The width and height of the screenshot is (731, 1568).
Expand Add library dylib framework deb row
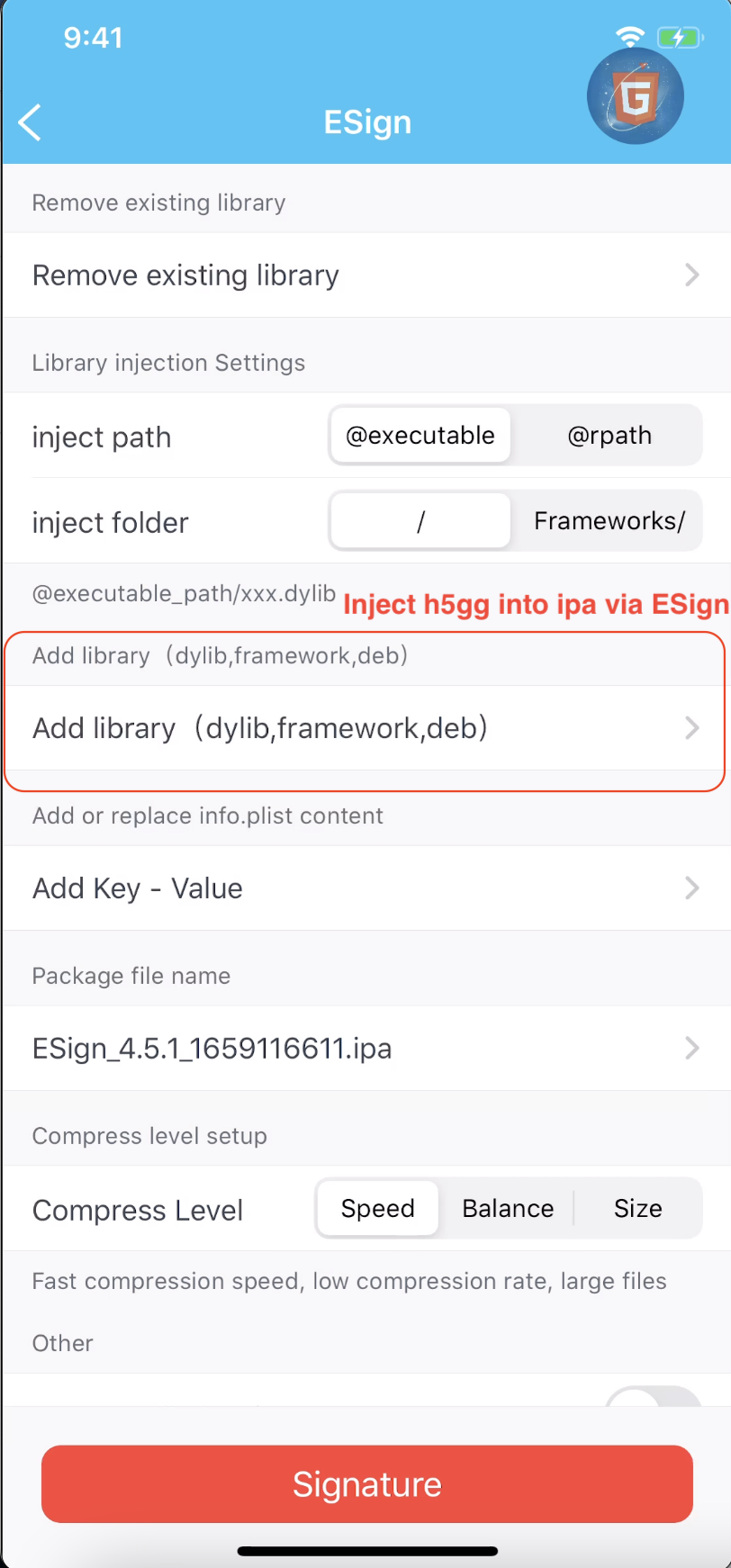tap(691, 728)
